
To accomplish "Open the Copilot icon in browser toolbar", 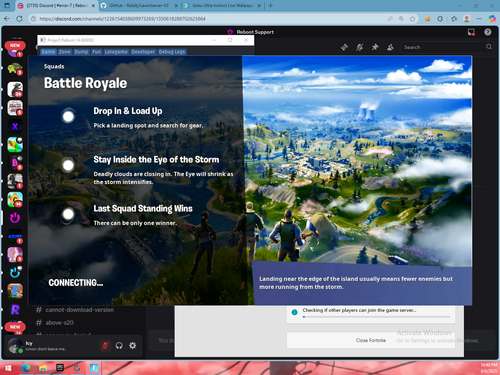I will coord(492,19).
